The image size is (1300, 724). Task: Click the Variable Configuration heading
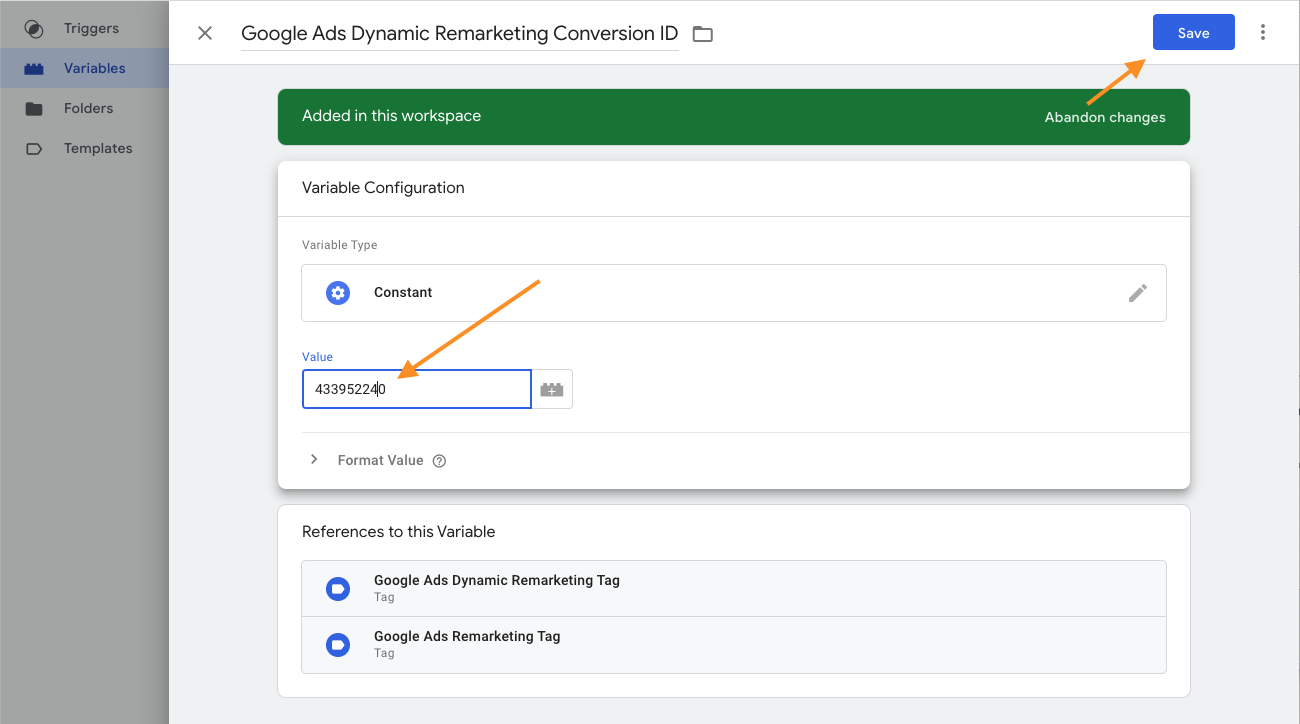coord(383,187)
